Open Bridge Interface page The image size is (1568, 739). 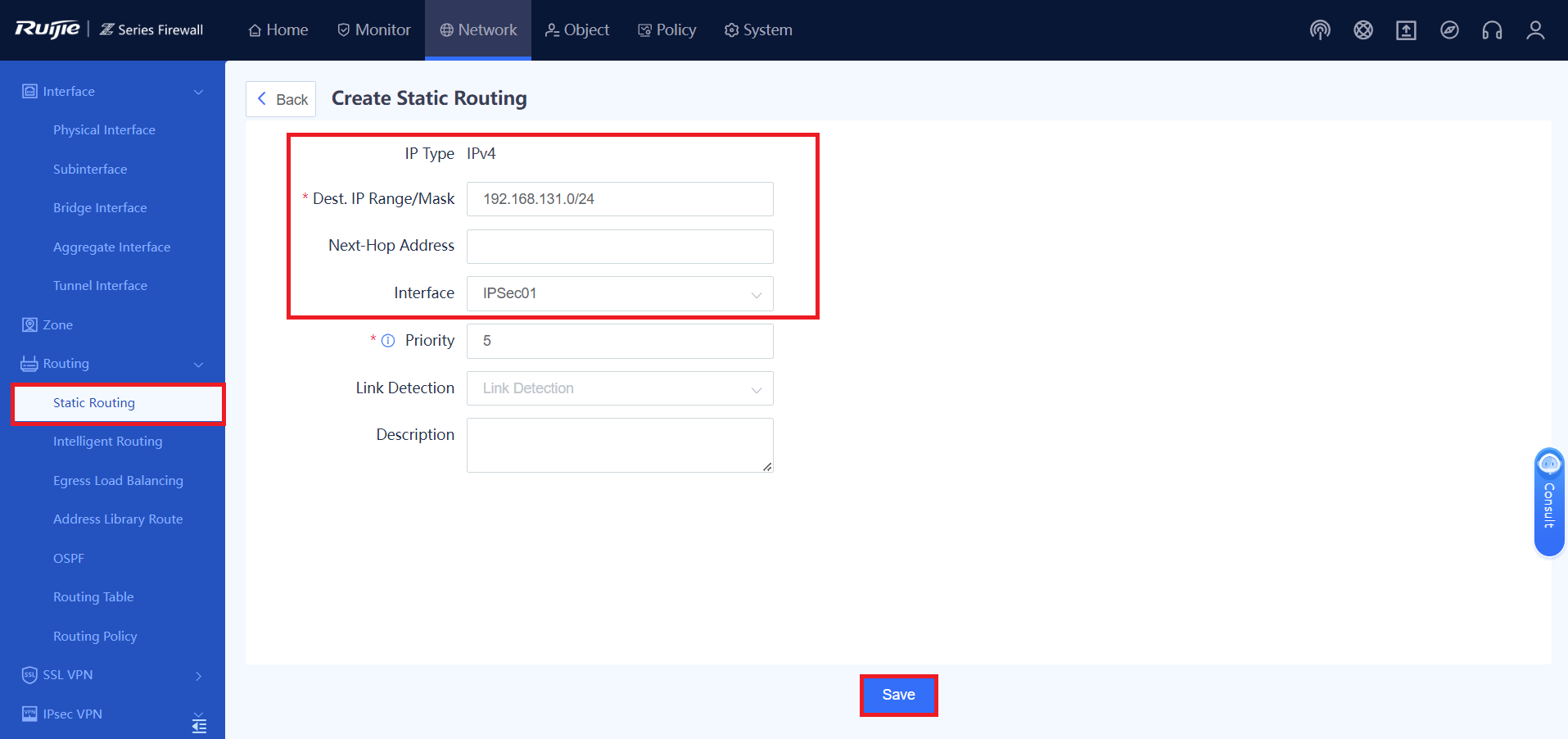(x=100, y=208)
